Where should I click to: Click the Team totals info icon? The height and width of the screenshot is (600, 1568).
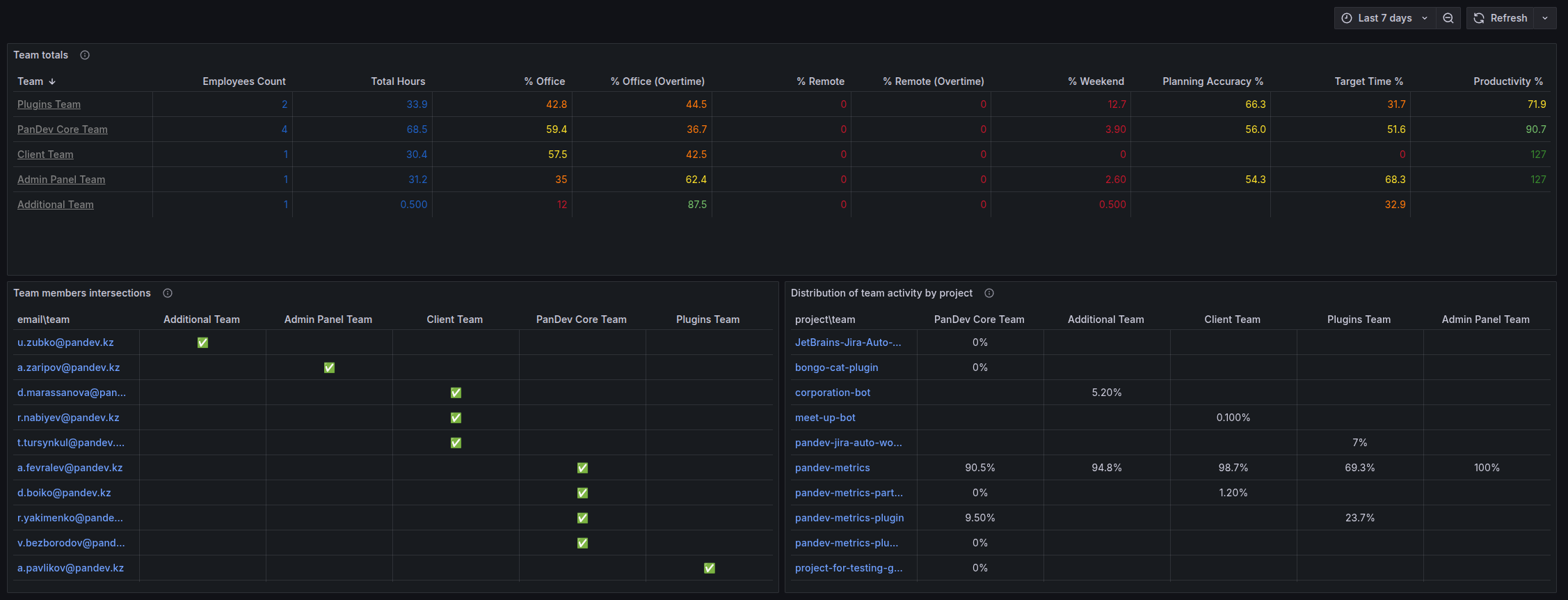pos(85,55)
